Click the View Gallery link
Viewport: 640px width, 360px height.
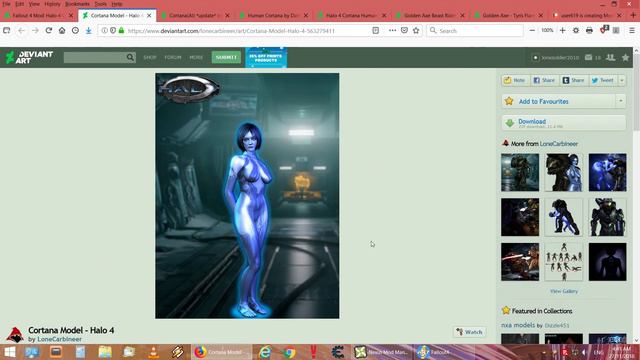point(564,291)
